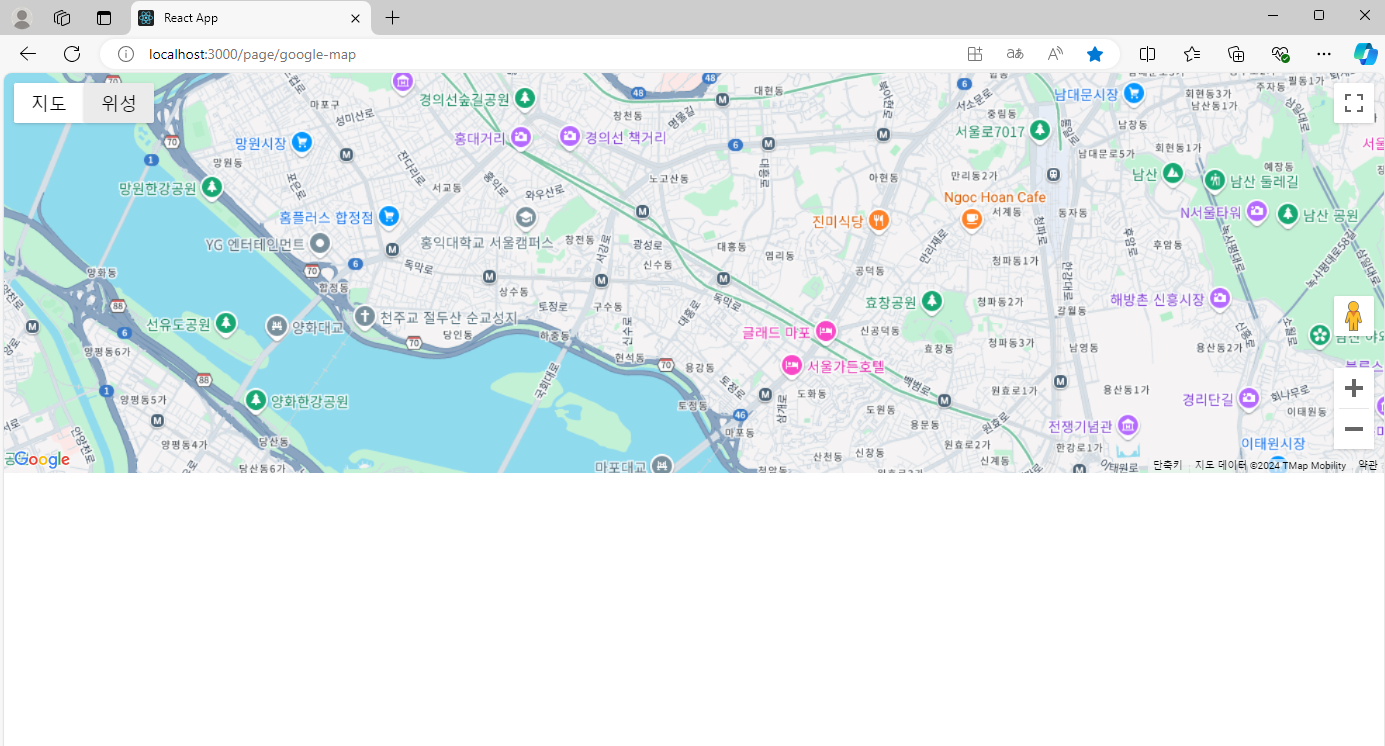The width and height of the screenshot is (1385, 746).
Task: Click the 경리단길 attraction marker
Action: [x=1249, y=399]
